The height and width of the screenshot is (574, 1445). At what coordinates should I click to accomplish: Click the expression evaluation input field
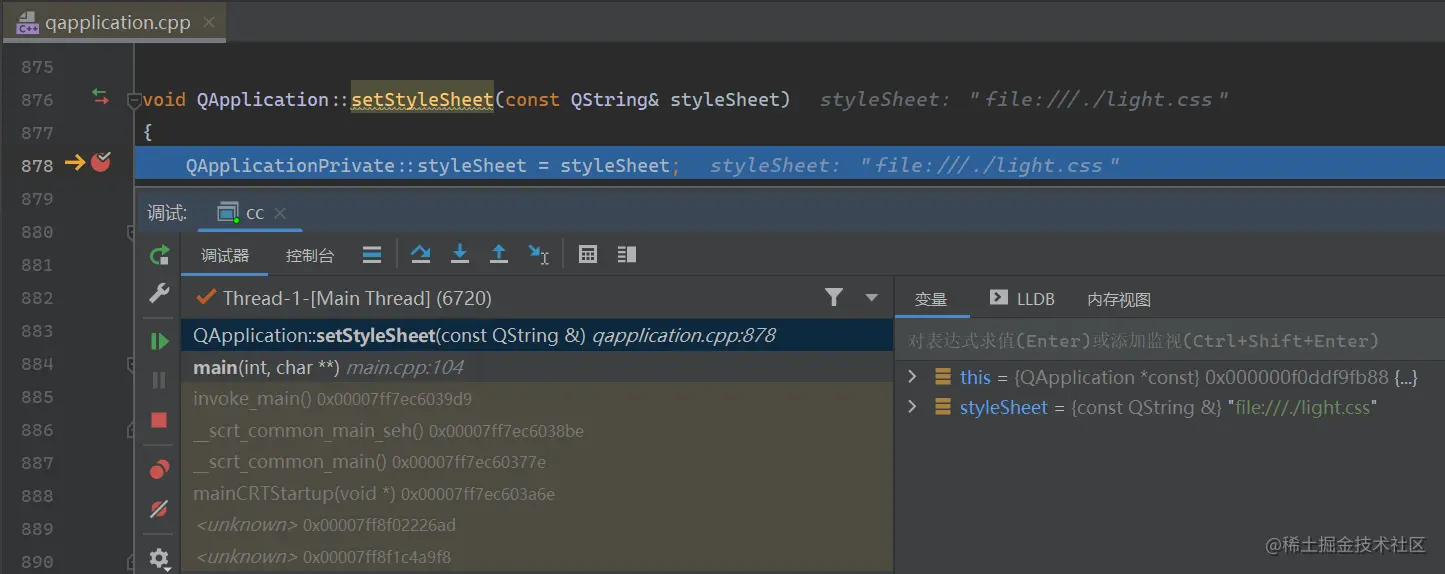click(x=1169, y=341)
